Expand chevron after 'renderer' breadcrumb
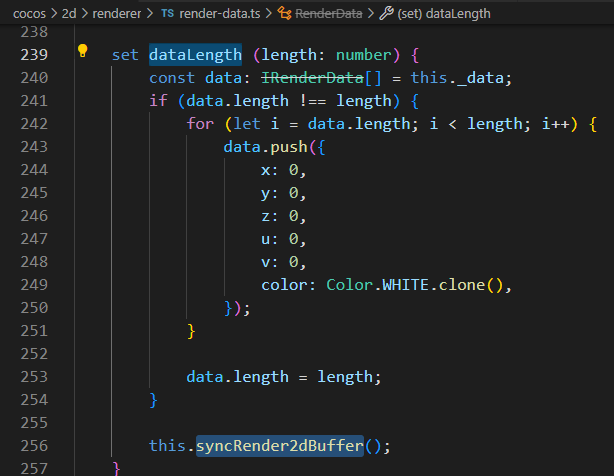This screenshot has width=614, height=476. pos(150,14)
